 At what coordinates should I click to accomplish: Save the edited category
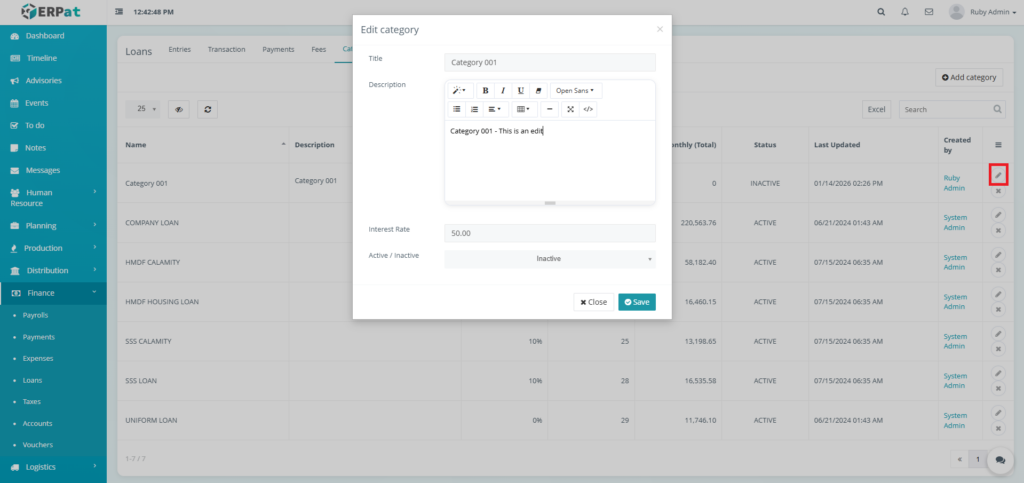(x=636, y=302)
